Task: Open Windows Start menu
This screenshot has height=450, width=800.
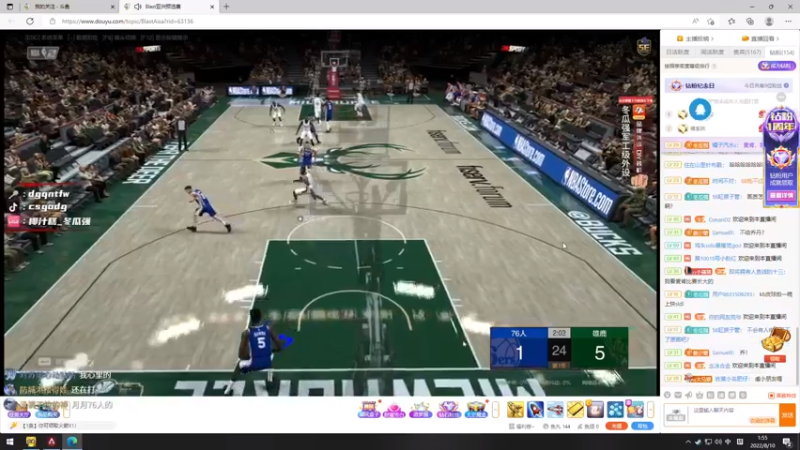Action: 10,442
